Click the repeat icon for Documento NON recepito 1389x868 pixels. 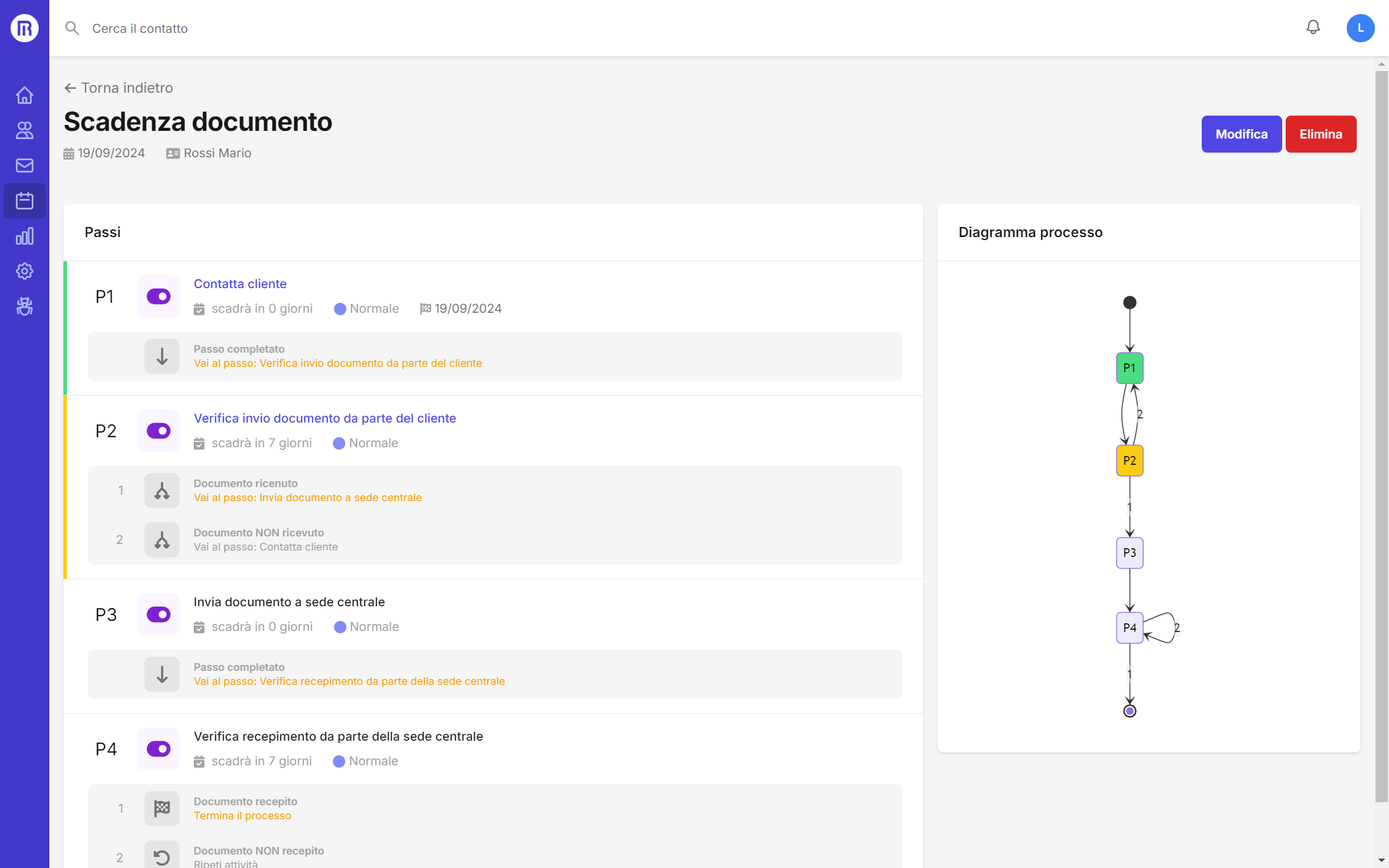(x=161, y=856)
